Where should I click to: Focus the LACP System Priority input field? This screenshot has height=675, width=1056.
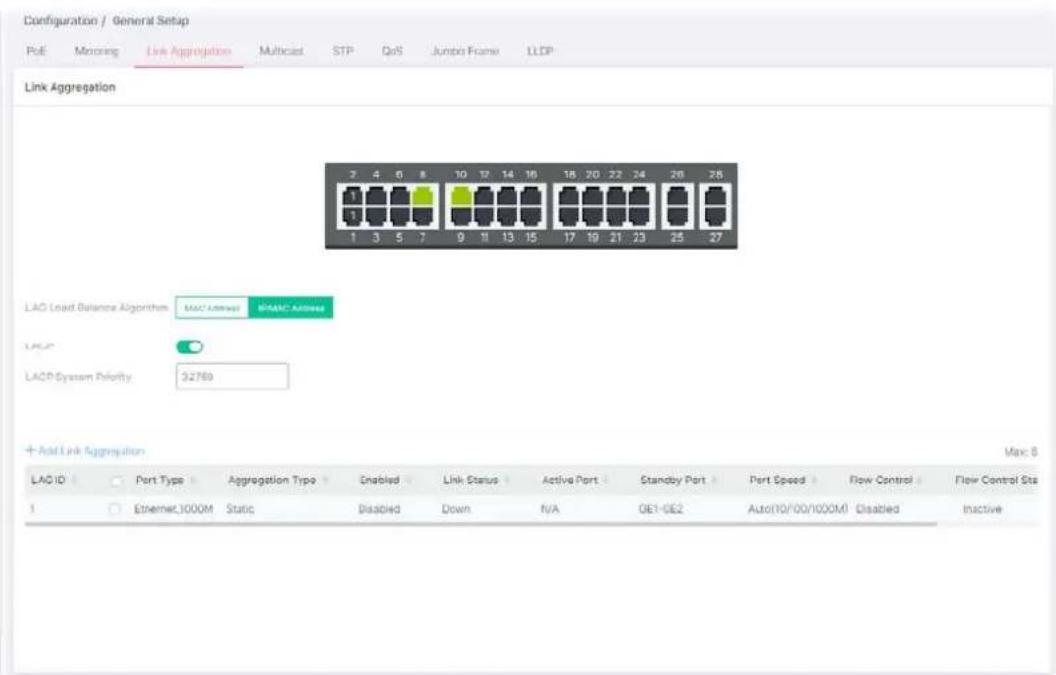[x=232, y=377]
